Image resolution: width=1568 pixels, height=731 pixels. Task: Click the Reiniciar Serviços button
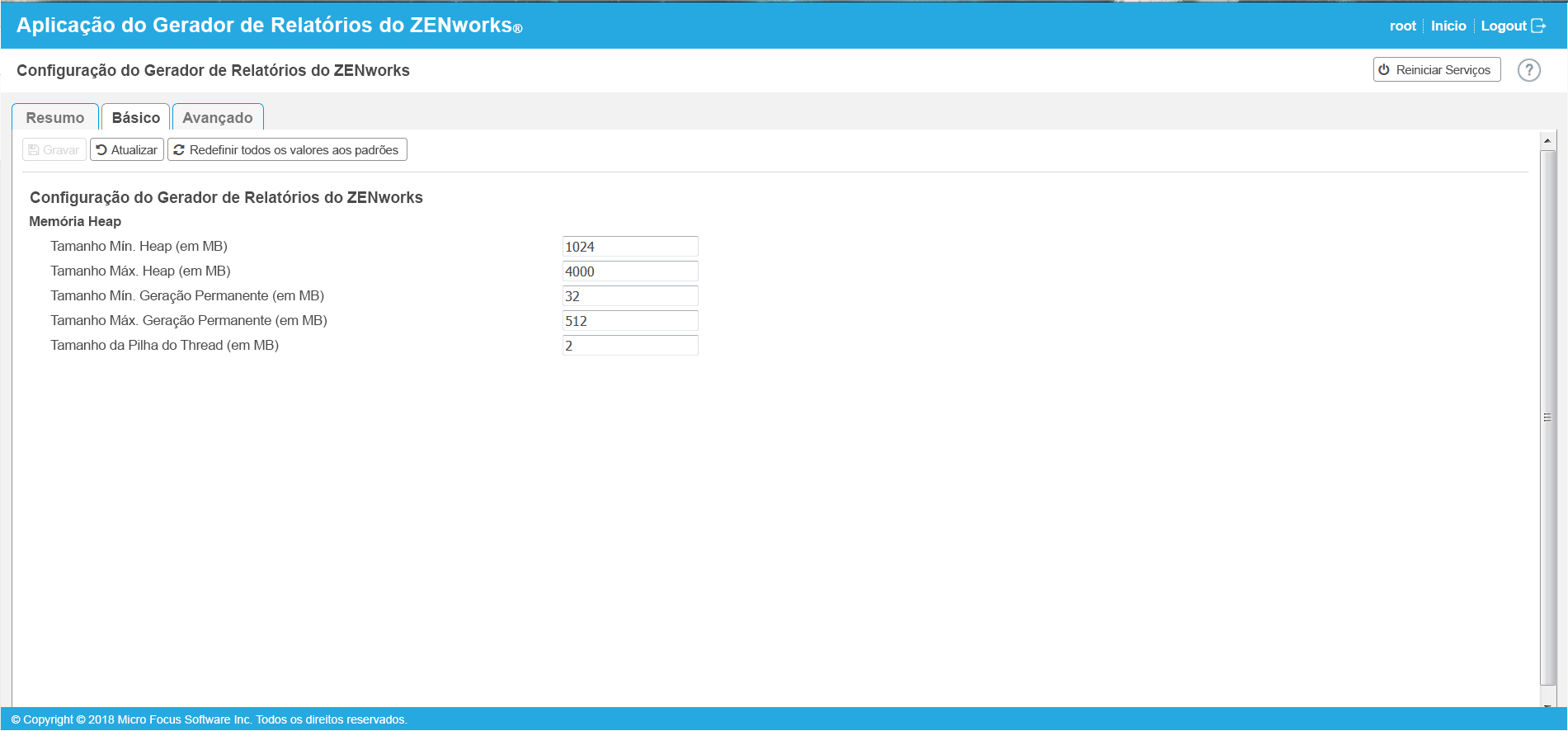pyautogui.click(x=1436, y=70)
